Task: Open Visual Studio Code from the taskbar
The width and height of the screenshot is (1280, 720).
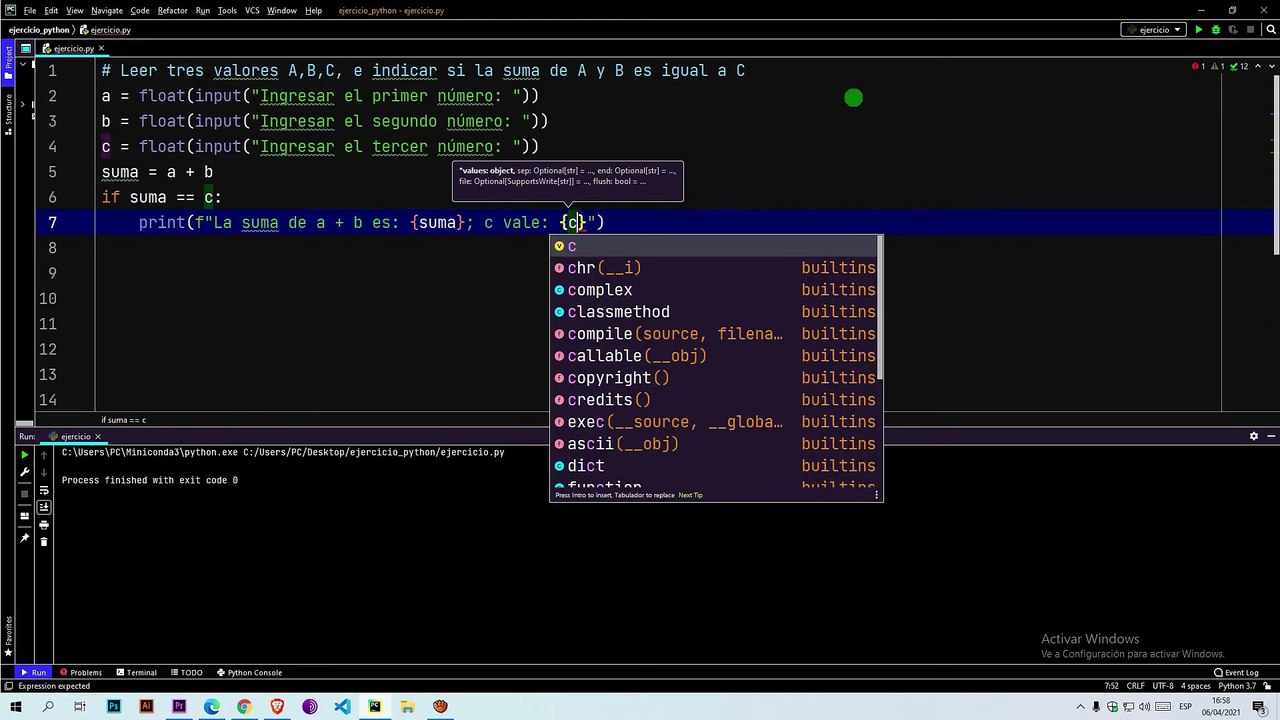Action: click(x=342, y=707)
